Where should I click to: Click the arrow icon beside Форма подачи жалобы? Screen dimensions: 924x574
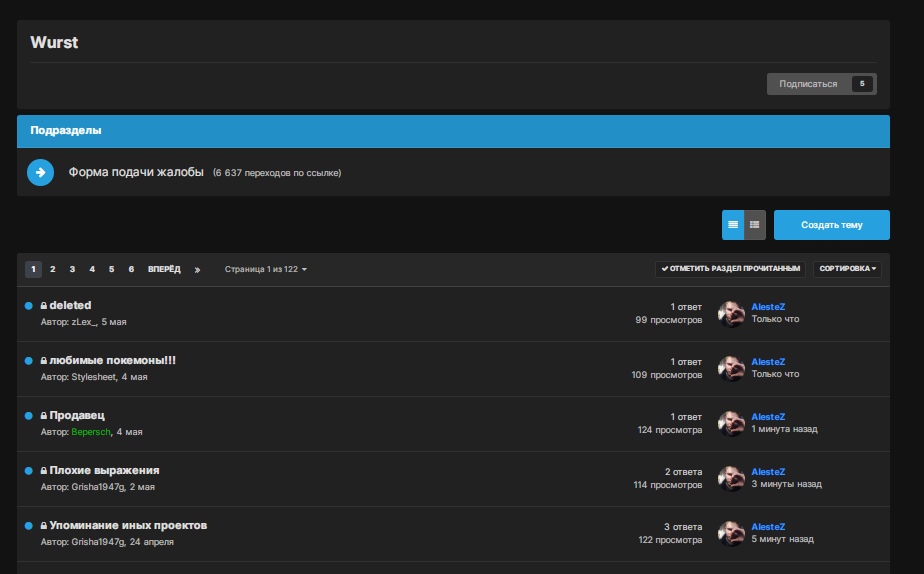click(x=40, y=172)
